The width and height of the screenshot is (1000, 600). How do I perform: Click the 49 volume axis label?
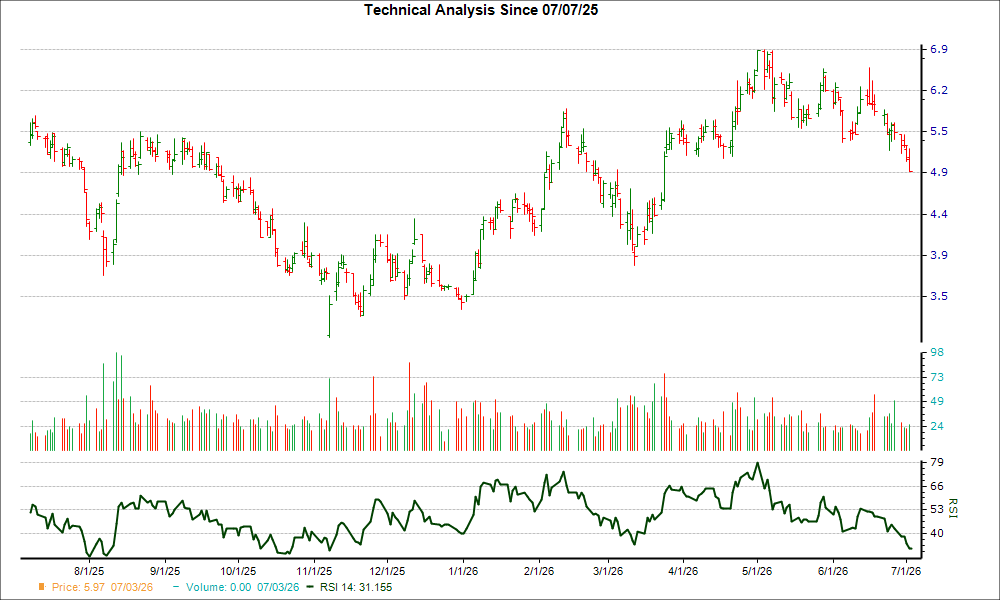coord(937,402)
